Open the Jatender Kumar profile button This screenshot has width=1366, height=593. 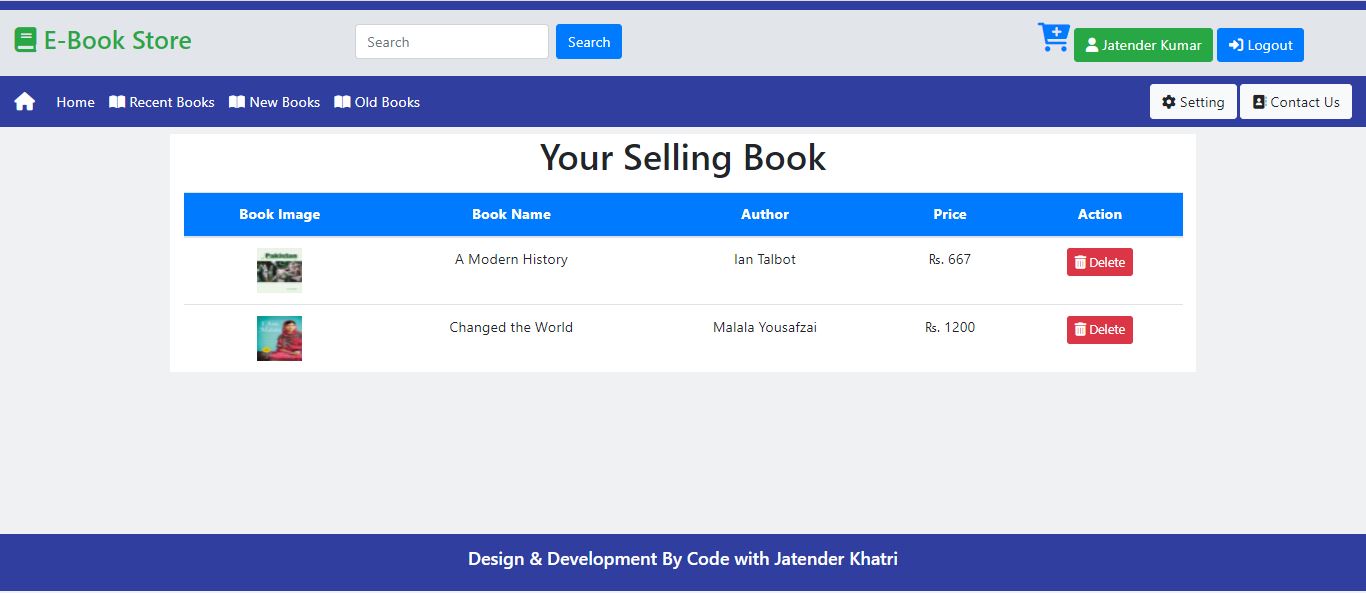[1143, 45]
